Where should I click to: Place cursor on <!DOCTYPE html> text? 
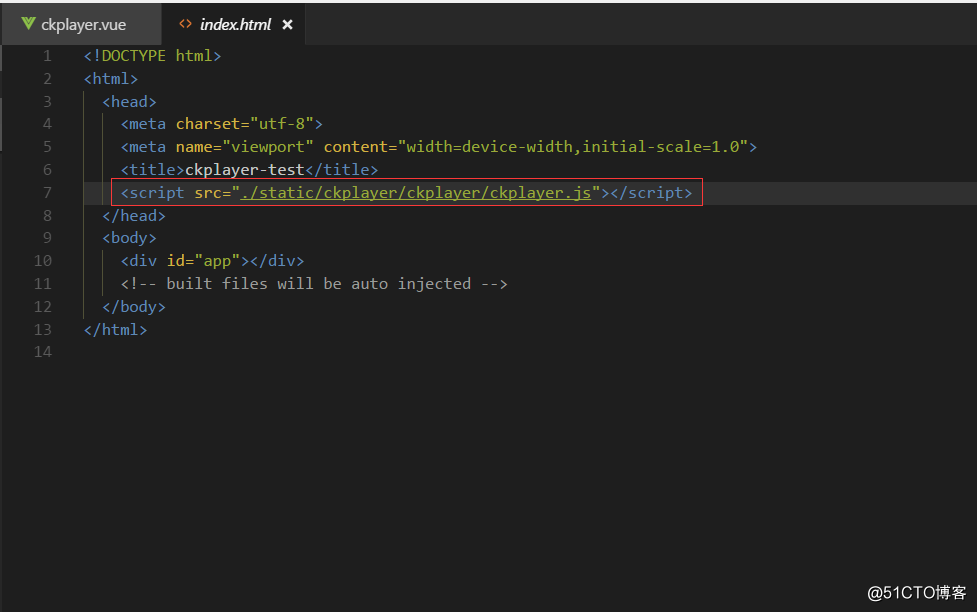point(153,56)
